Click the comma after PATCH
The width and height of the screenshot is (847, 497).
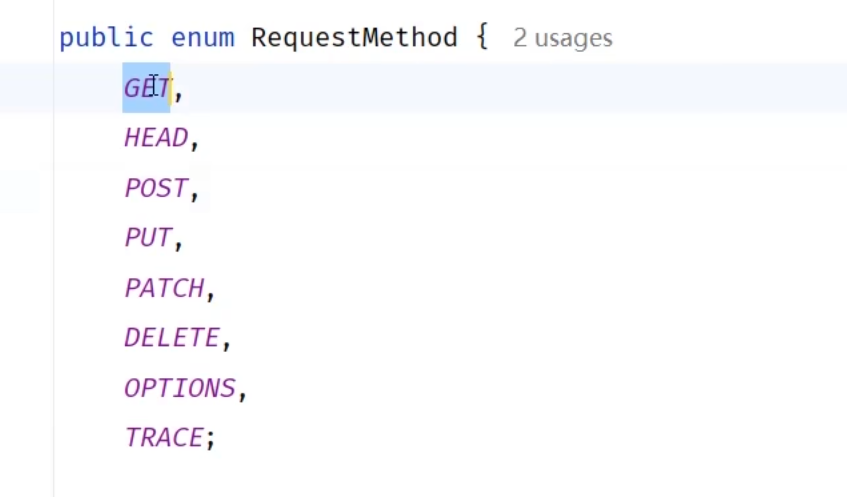point(211,292)
